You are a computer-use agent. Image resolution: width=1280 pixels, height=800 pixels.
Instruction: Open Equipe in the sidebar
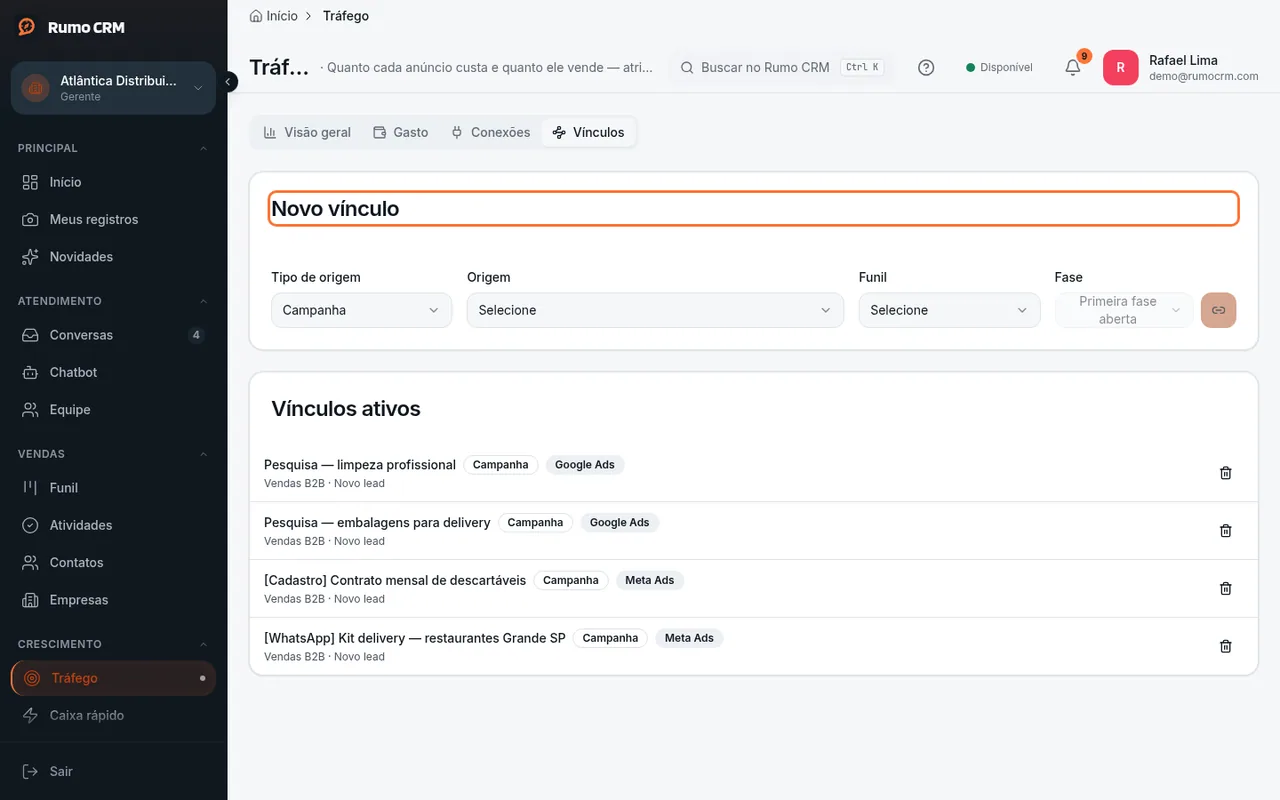pos(113,410)
